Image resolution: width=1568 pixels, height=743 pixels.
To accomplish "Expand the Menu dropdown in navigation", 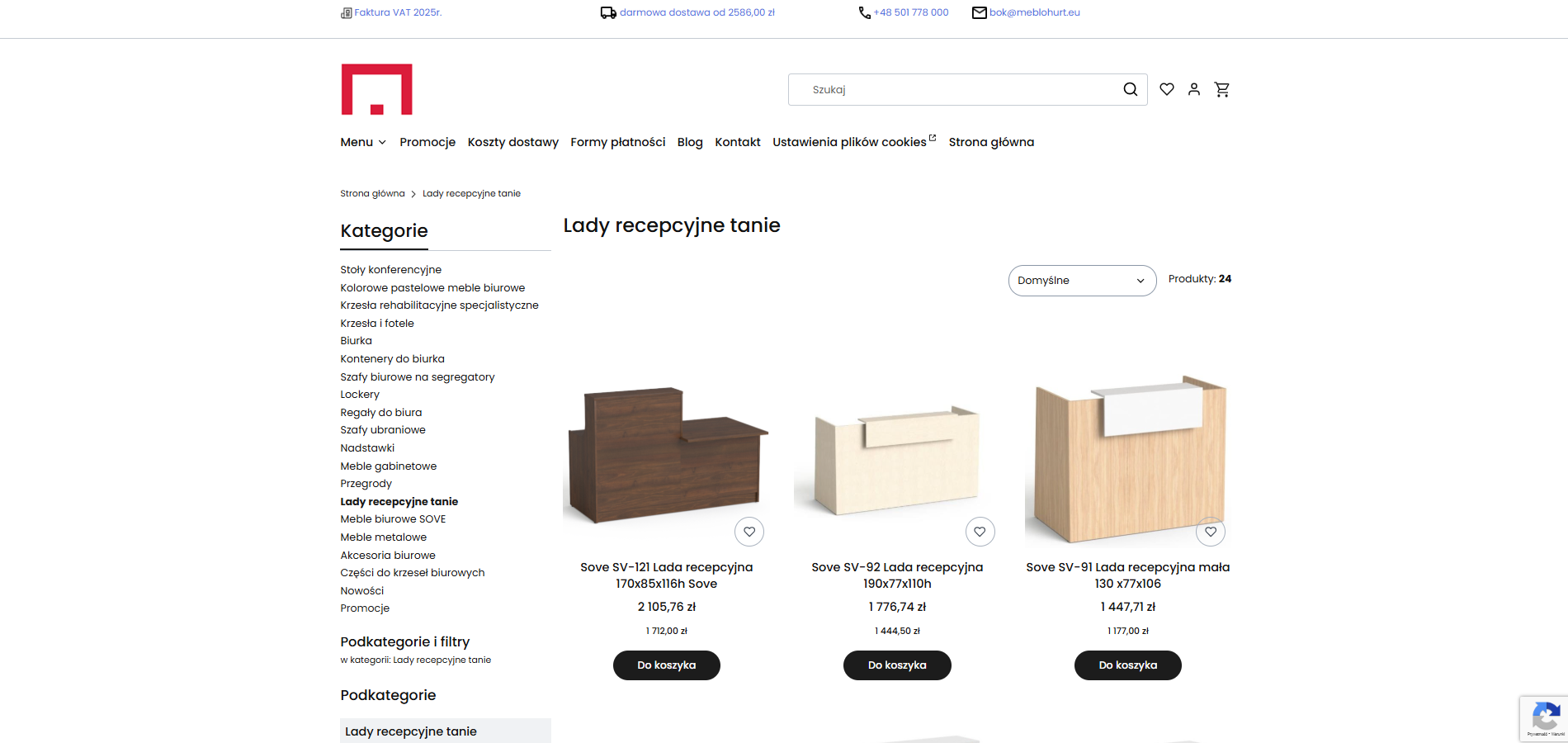I will [x=362, y=142].
